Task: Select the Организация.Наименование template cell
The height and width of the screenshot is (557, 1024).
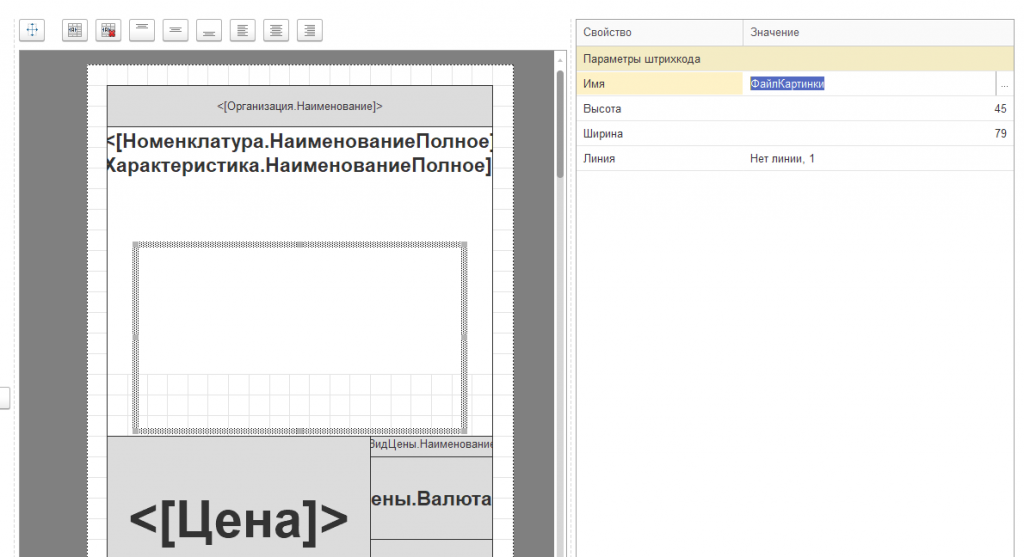Action: coord(300,106)
